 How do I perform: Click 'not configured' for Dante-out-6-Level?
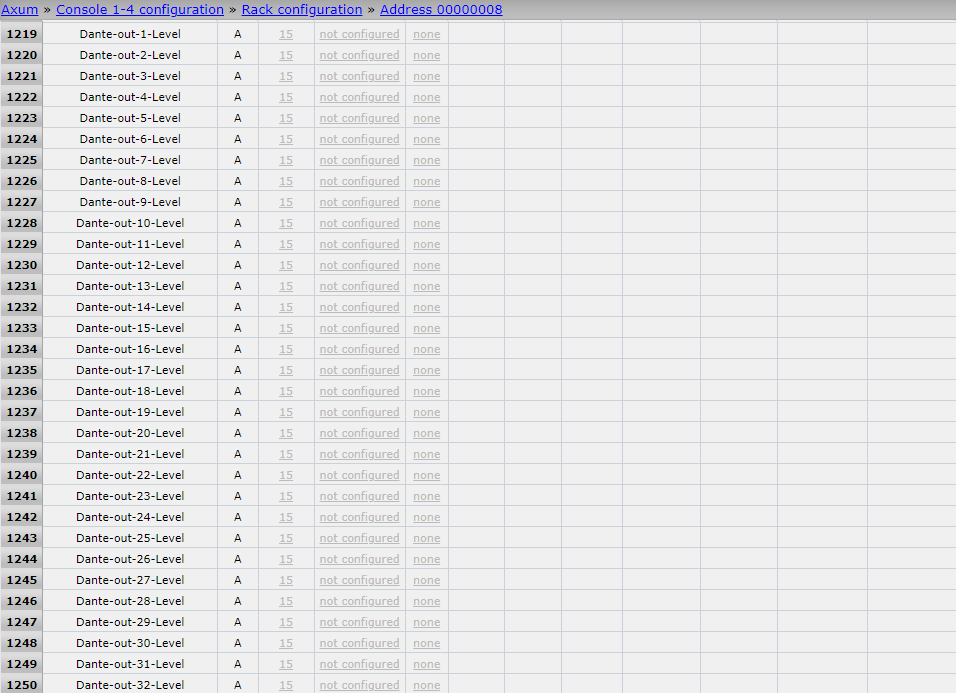[x=359, y=139]
